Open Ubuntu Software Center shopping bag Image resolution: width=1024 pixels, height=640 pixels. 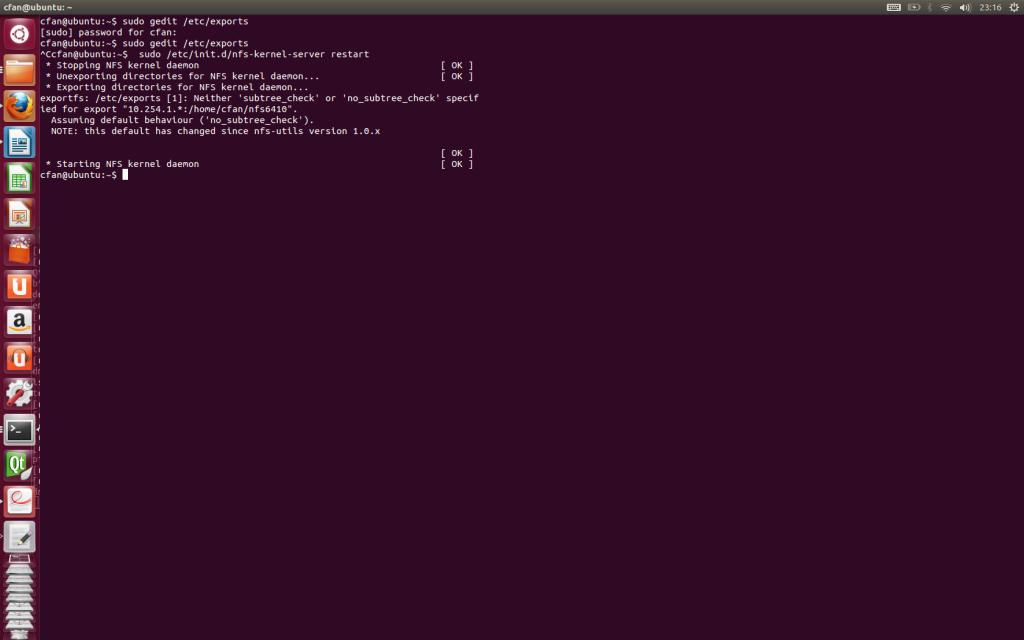click(20, 250)
